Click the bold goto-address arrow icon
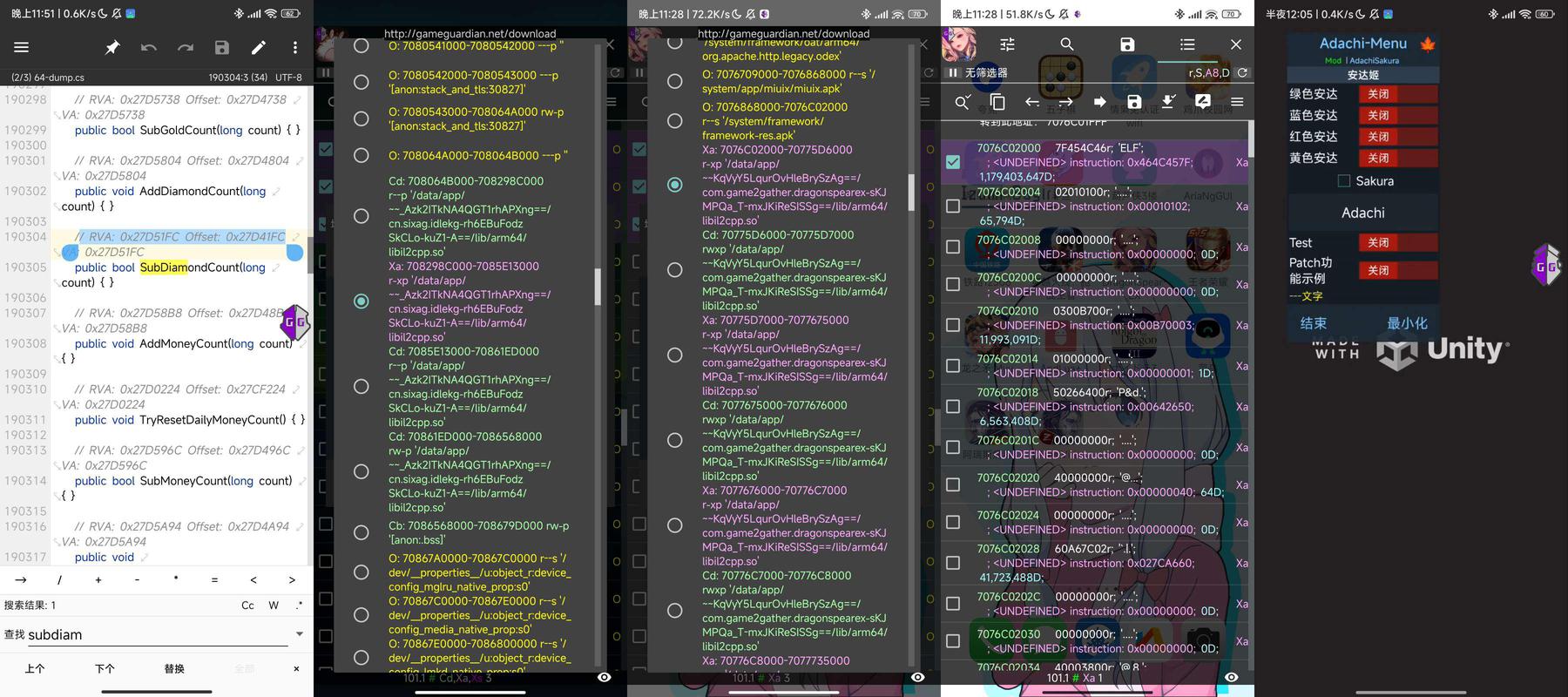This screenshot has height=697, width=1568. point(1099,102)
